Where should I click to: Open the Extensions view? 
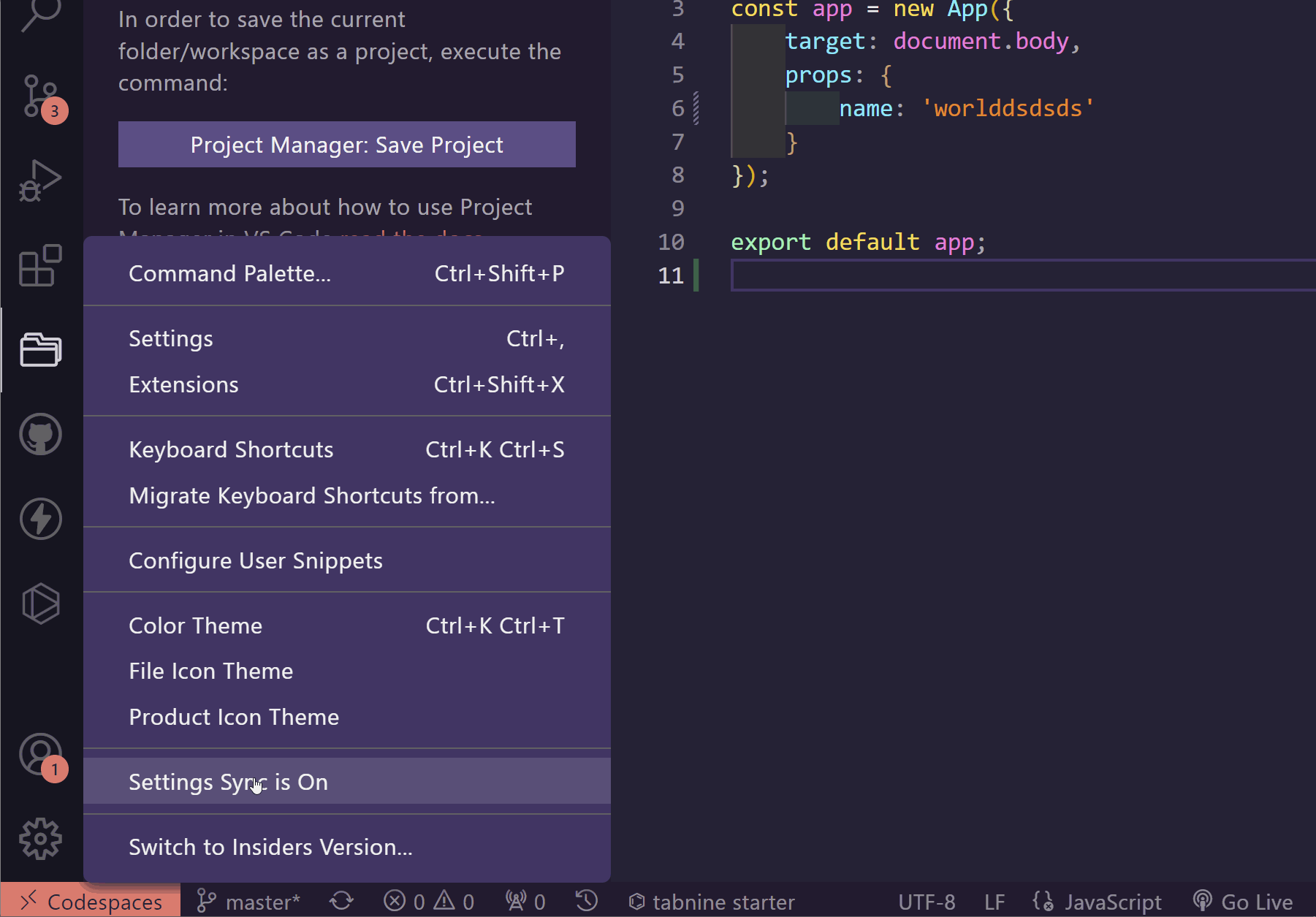pyautogui.click(x=40, y=267)
